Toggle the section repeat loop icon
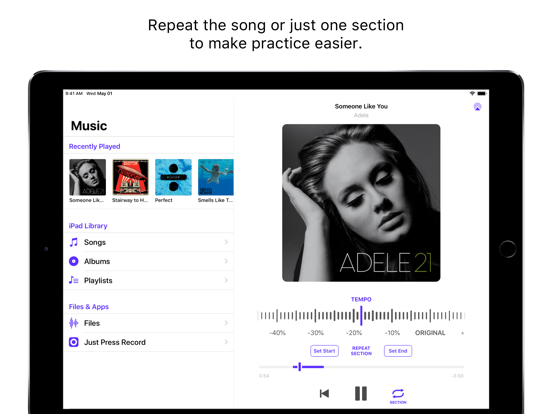552x414 pixels. [x=398, y=393]
